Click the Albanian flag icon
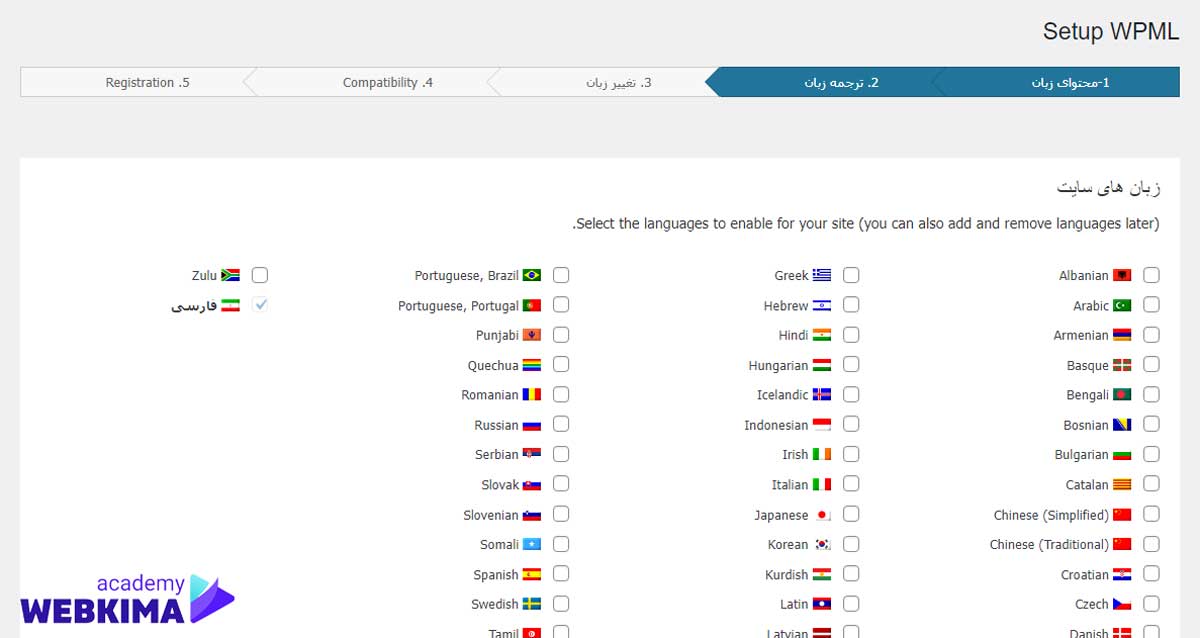 pyautogui.click(x=1122, y=275)
